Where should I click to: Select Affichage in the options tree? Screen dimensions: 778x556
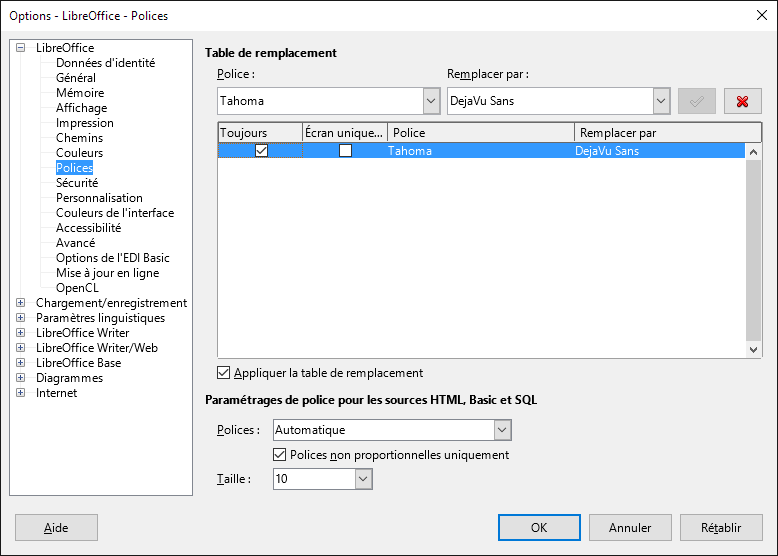(81, 108)
